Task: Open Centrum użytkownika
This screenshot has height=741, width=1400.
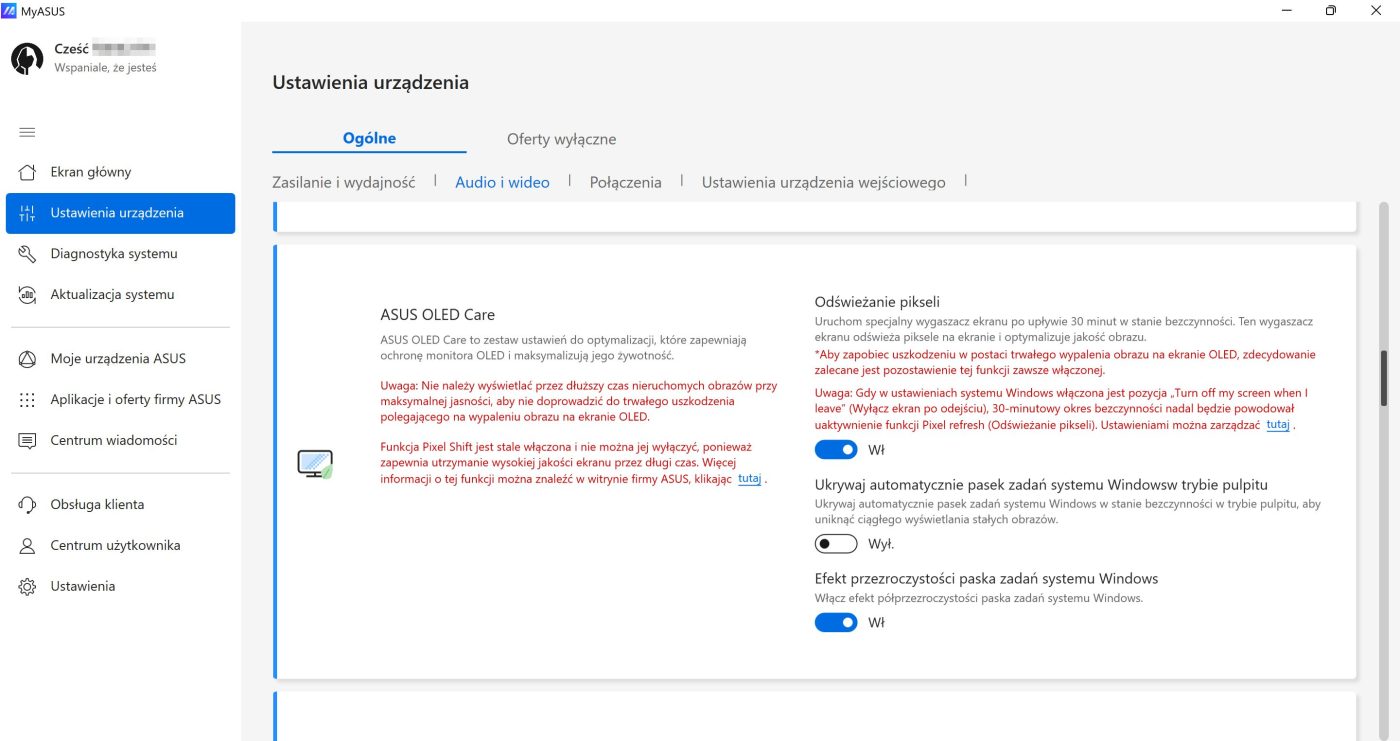Action: [x=120, y=546]
